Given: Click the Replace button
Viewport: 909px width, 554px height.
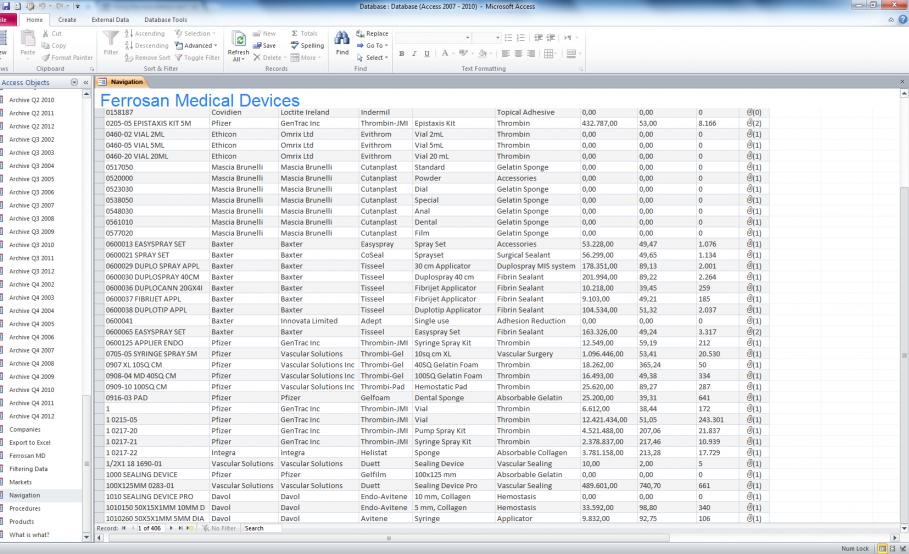Looking at the screenshot, I should coord(372,34).
